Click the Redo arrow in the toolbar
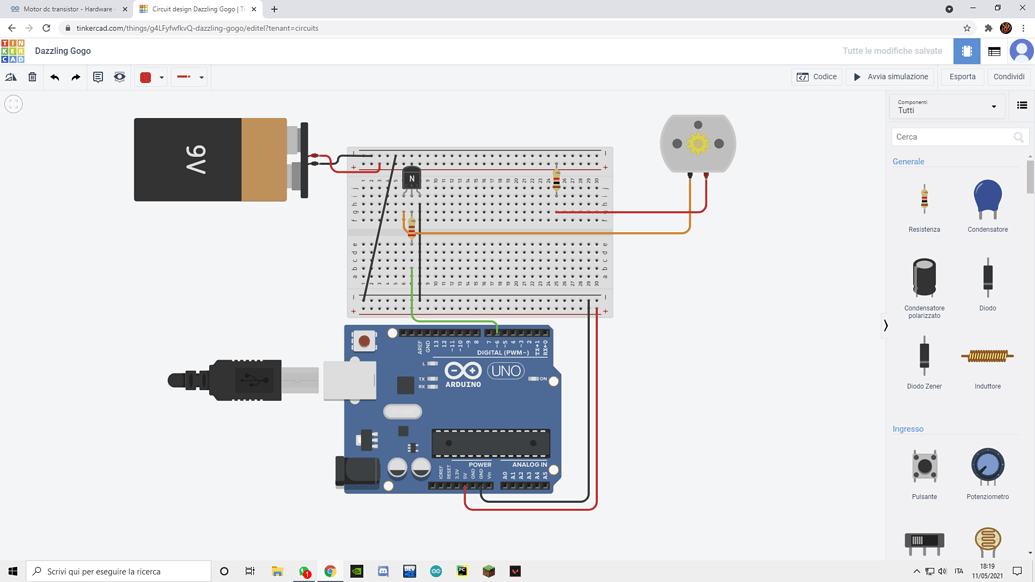Image resolution: width=1035 pixels, height=582 pixels. tap(78, 76)
